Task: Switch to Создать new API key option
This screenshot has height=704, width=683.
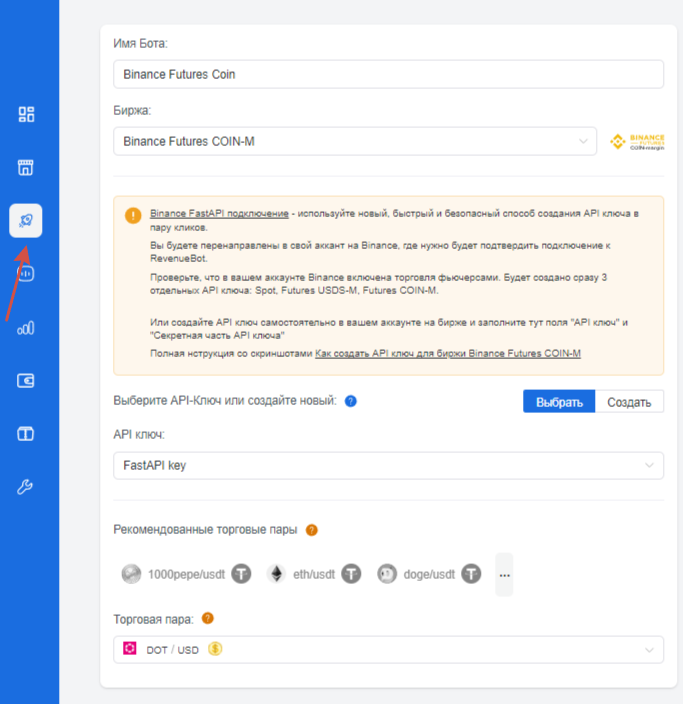Action: pos(629,401)
